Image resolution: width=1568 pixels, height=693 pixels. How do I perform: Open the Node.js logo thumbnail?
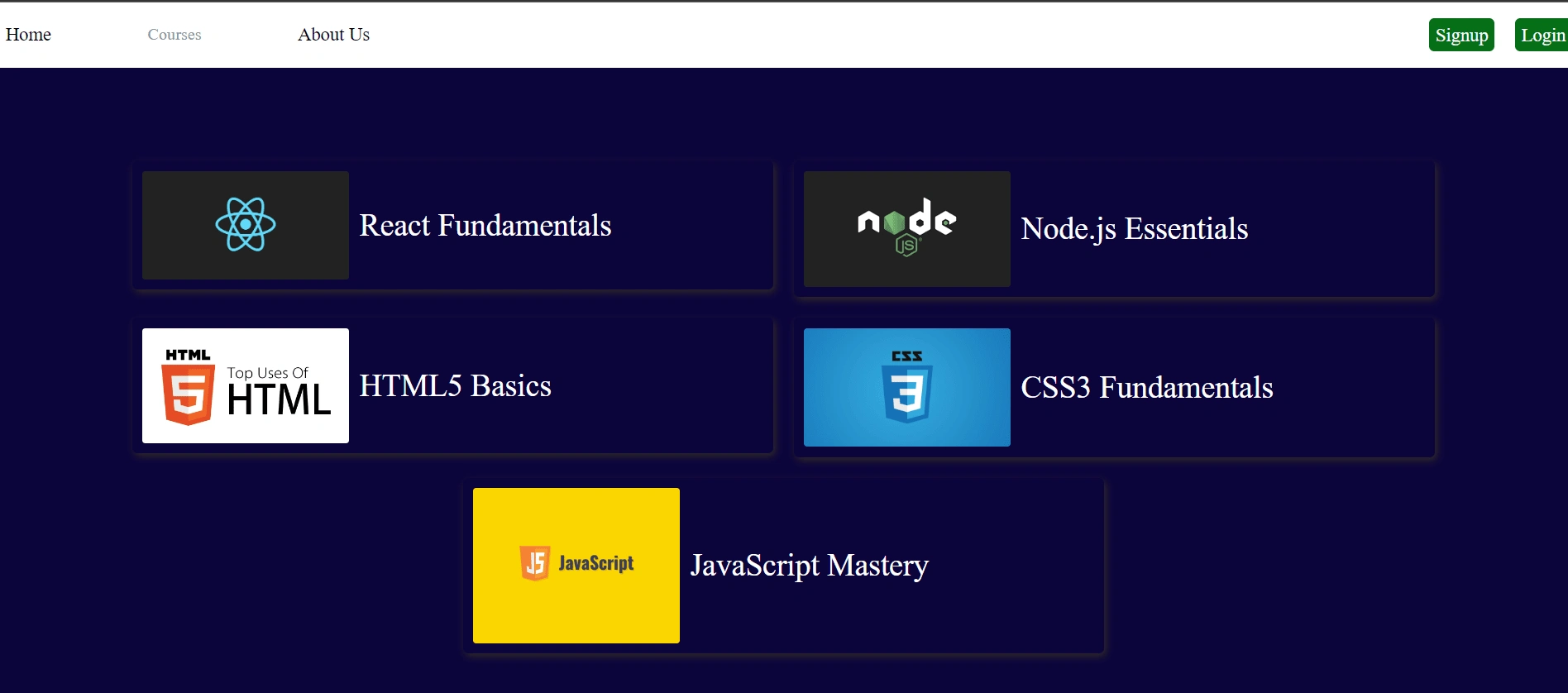(907, 229)
